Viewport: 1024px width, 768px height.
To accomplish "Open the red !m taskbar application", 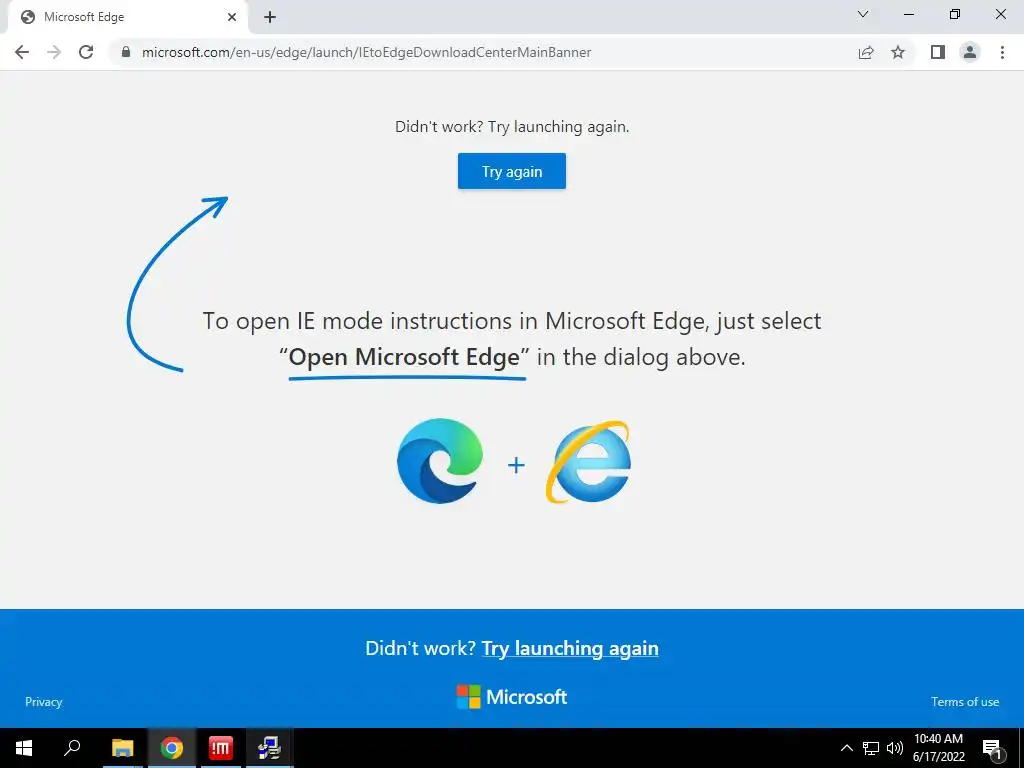I will click(x=220, y=748).
